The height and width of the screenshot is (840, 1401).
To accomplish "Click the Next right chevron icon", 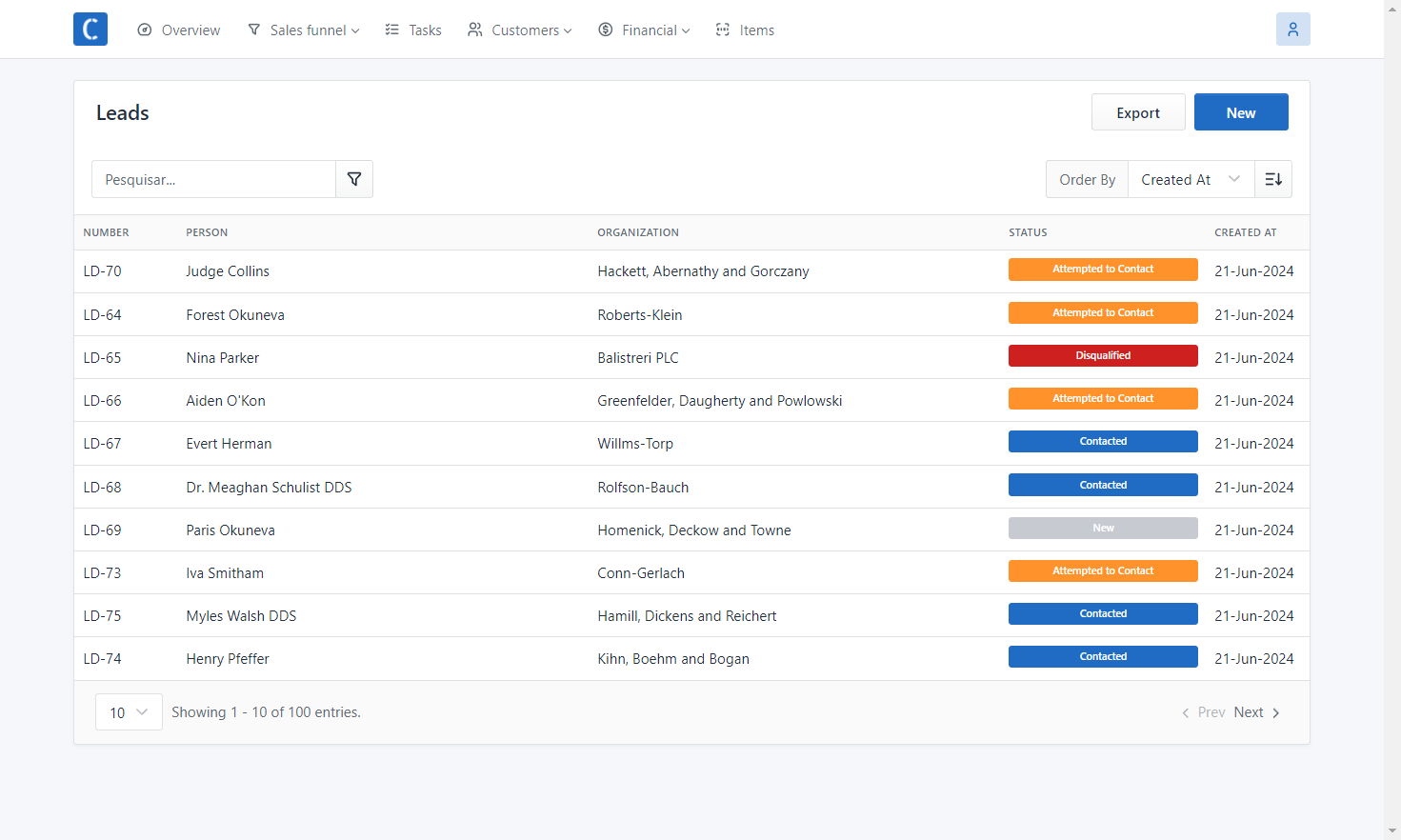I will (x=1276, y=712).
